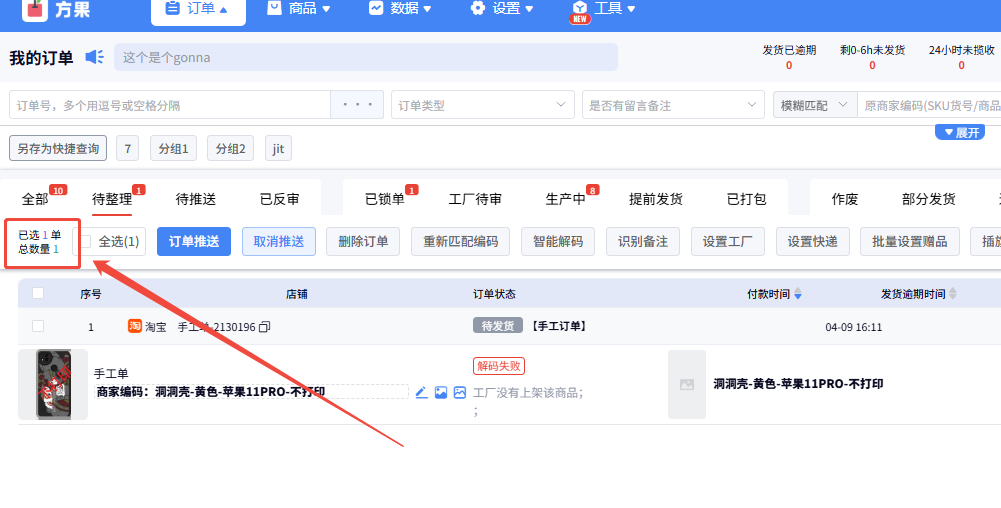Click 另存为快捷查询 button

click(58, 148)
